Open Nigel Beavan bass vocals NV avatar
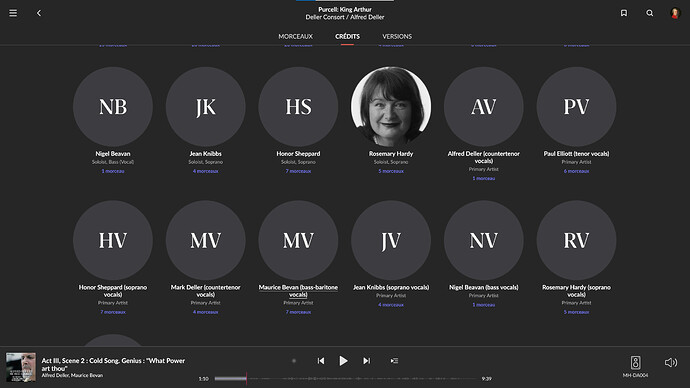The image size is (690, 388). [x=484, y=240]
